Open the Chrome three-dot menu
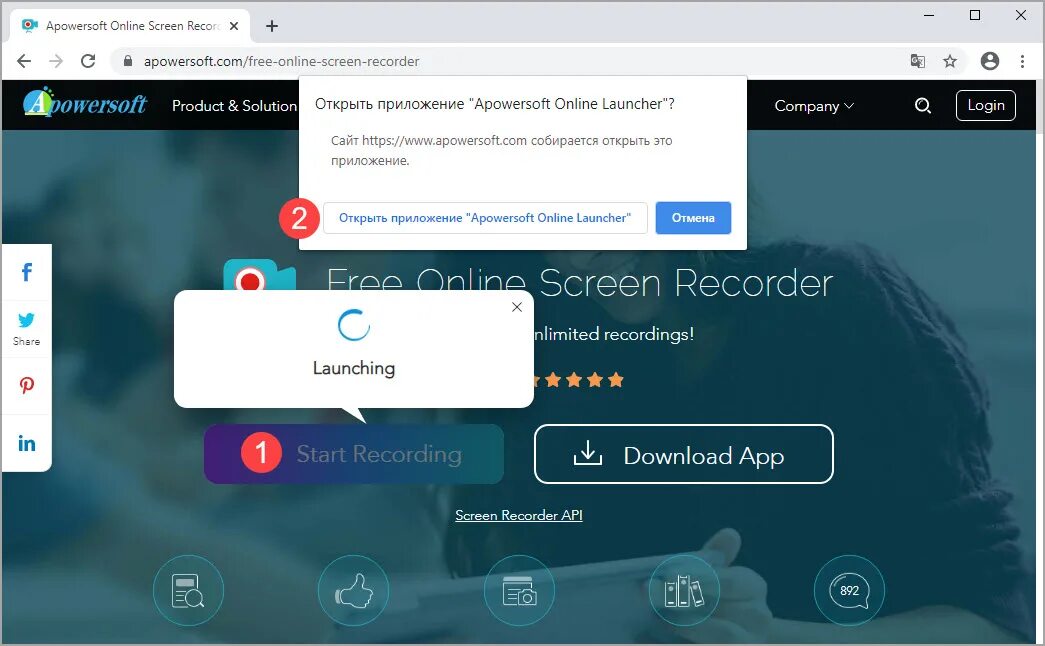This screenshot has height=646, width=1045. tap(1022, 61)
